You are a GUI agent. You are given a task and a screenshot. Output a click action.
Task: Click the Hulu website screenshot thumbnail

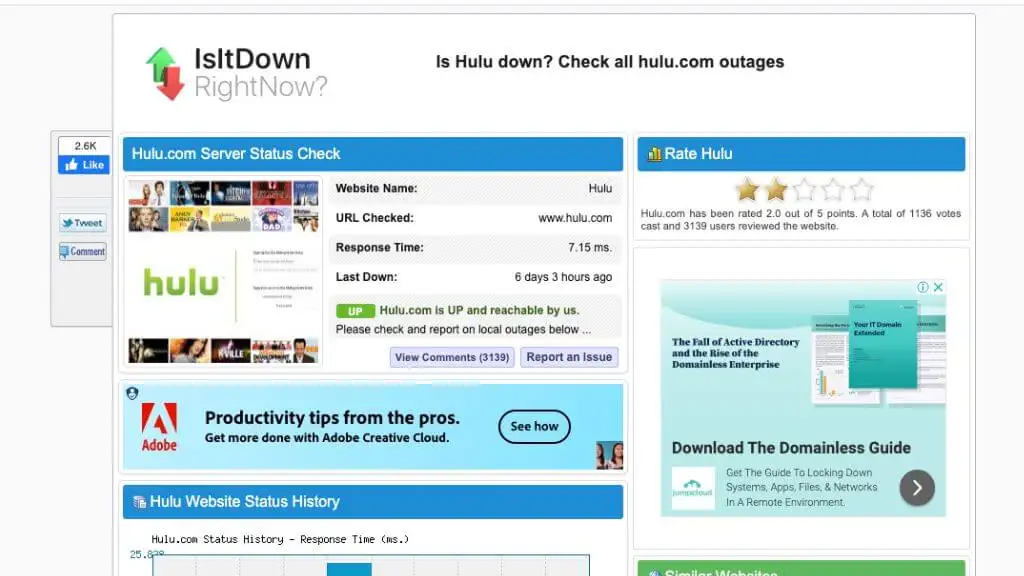(223, 272)
